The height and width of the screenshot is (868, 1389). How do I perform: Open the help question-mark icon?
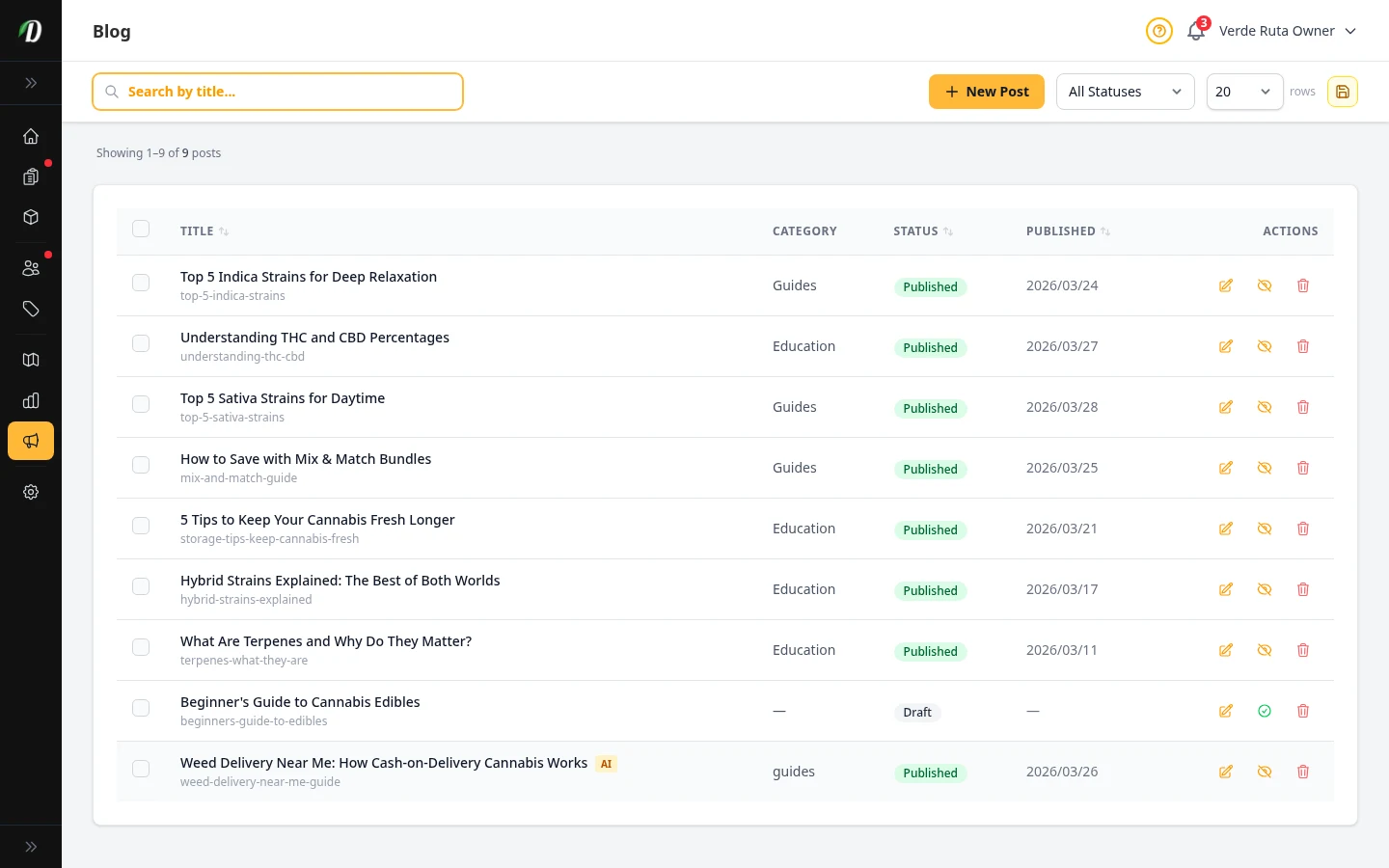coord(1159,31)
